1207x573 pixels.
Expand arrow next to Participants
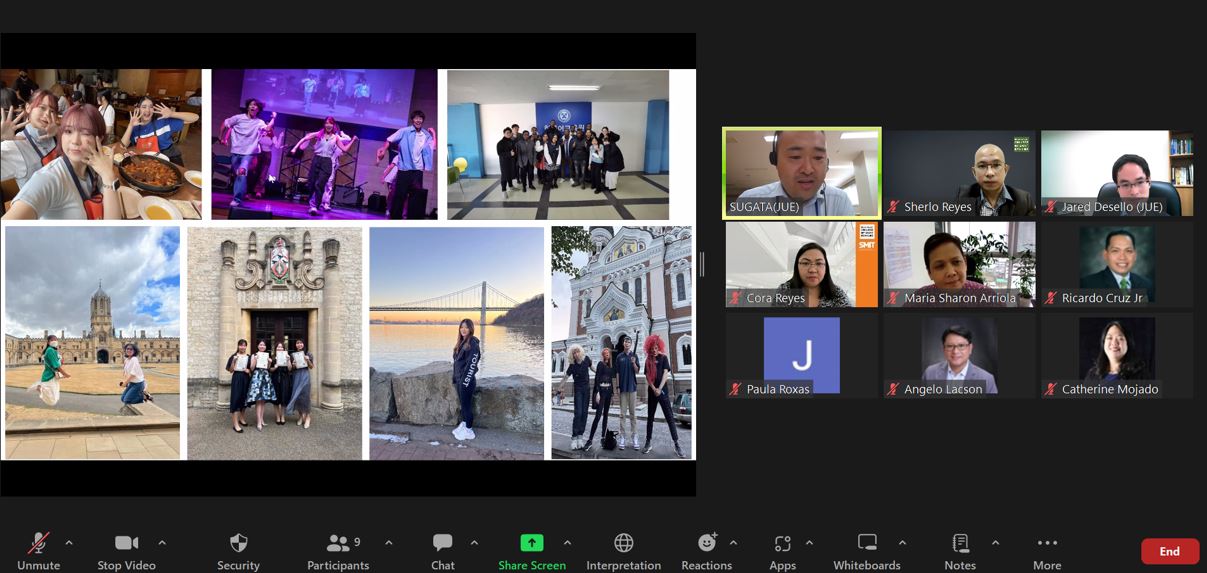pos(389,543)
